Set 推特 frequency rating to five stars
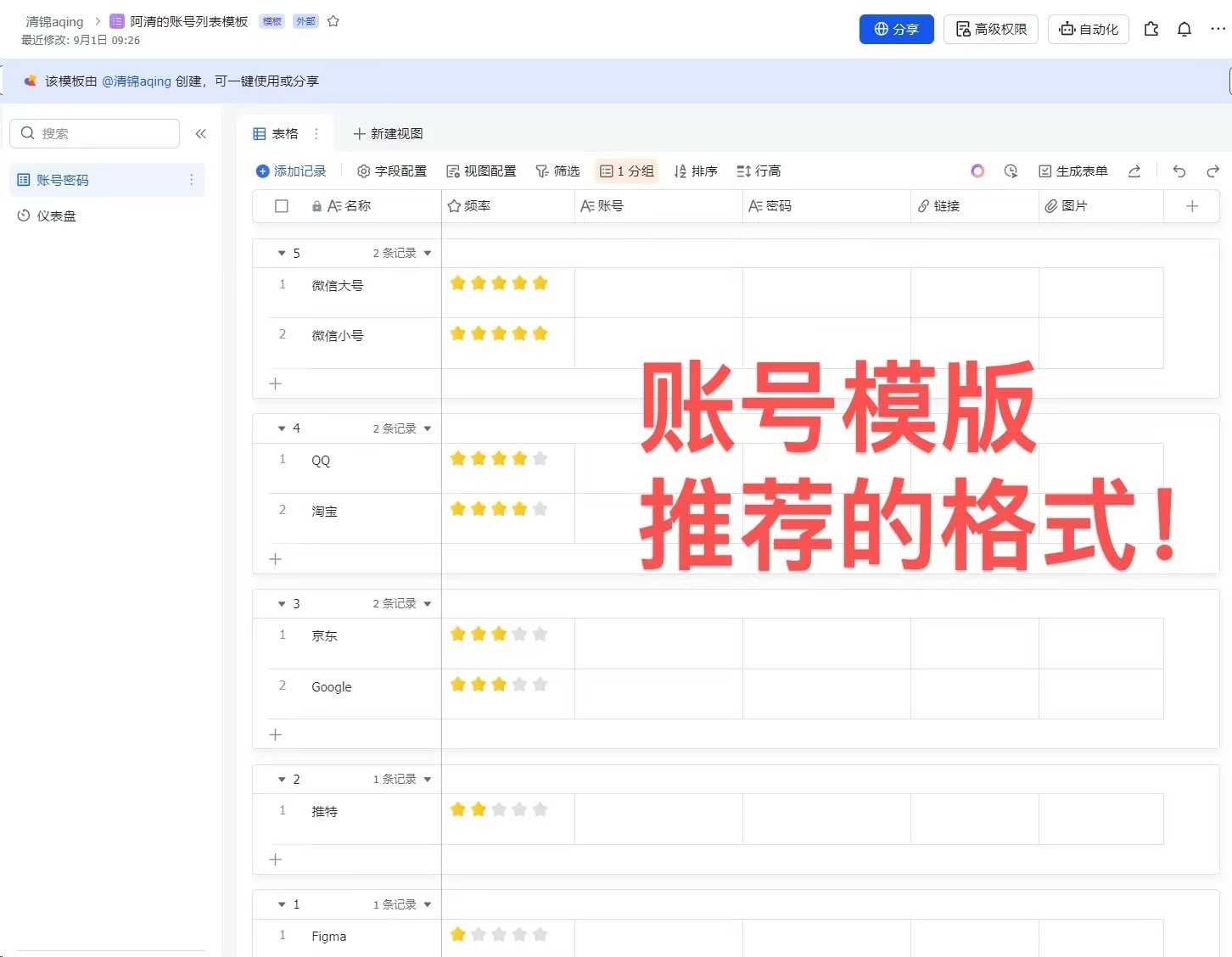Screen dimensions: 1232x957 point(540,809)
